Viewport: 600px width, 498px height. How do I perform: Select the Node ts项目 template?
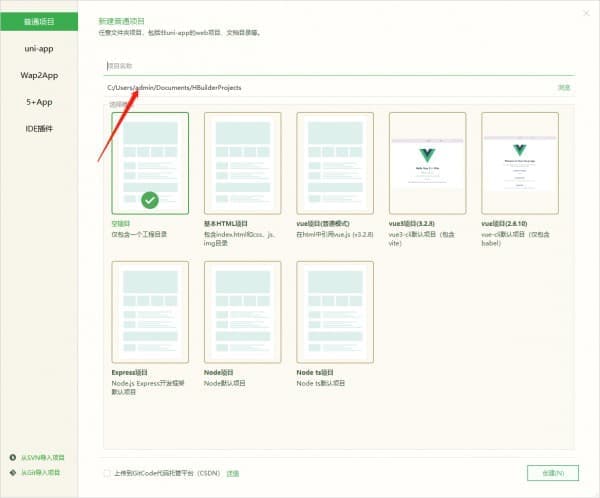(x=335, y=312)
